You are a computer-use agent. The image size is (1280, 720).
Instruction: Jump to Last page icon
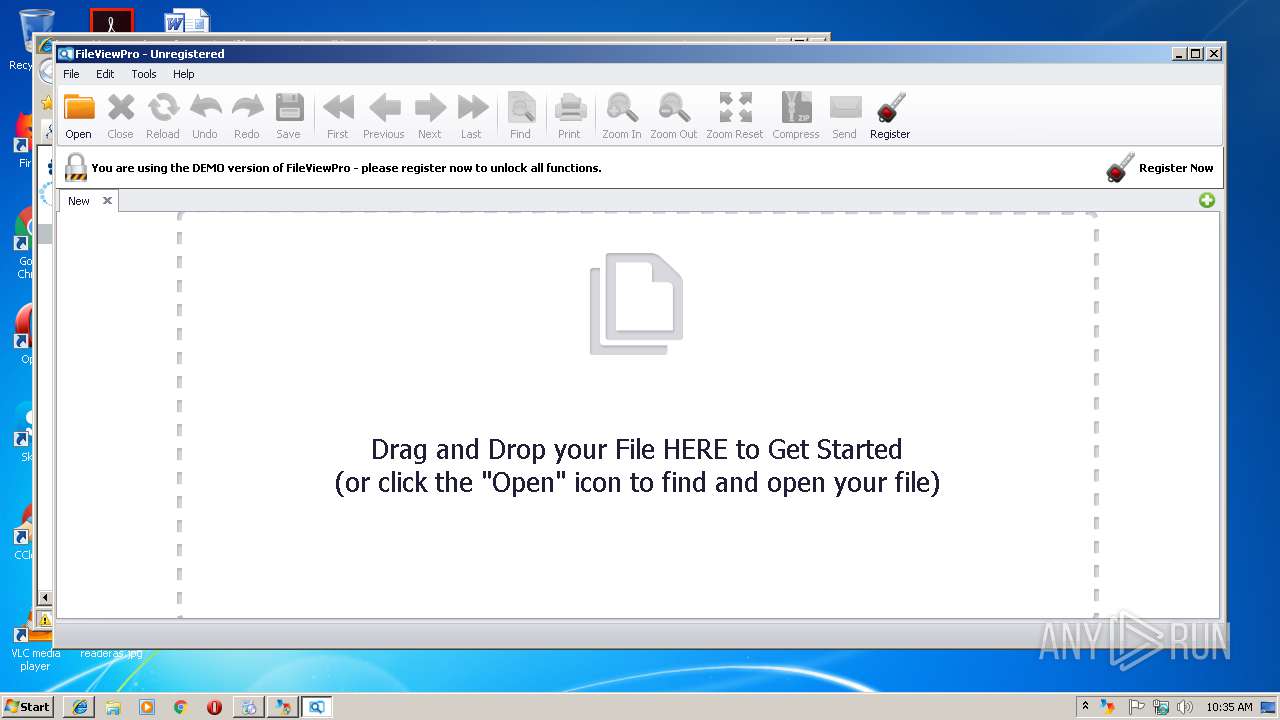[x=472, y=108]
